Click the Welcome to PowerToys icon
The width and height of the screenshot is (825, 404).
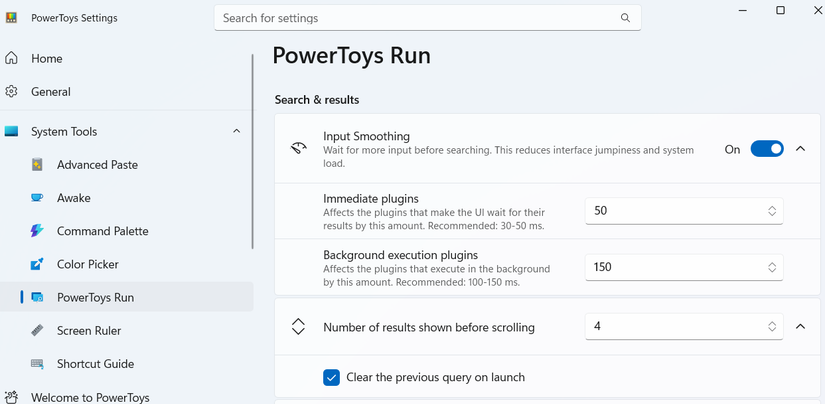click(11, 397)
